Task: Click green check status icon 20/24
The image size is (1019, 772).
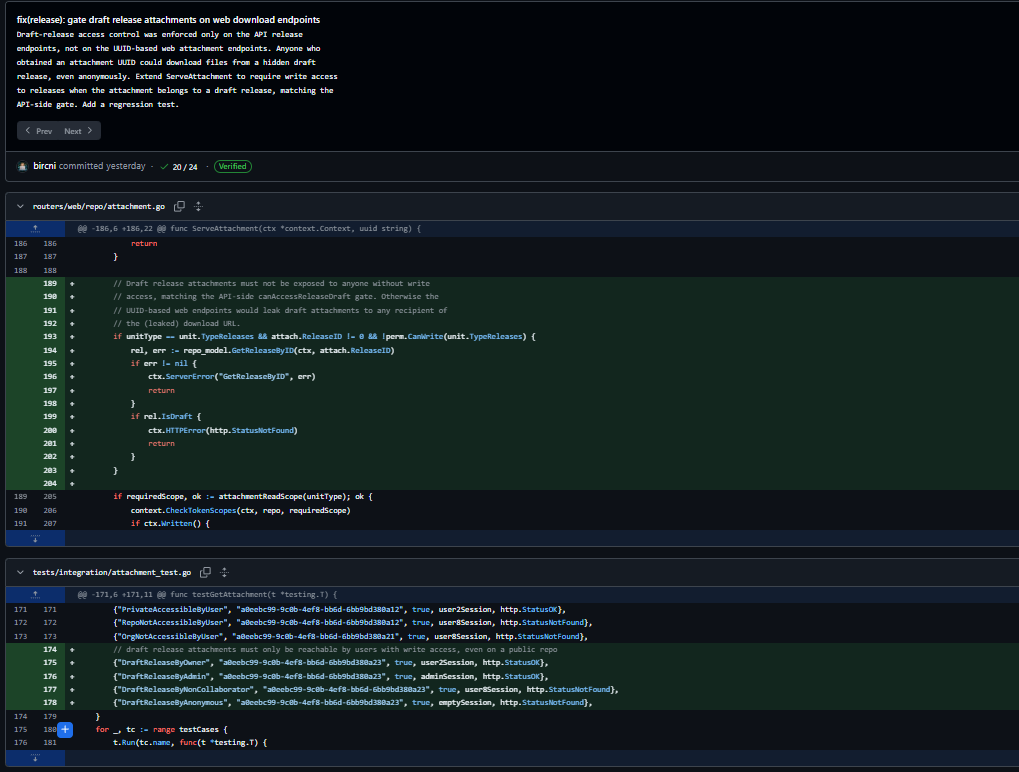Action: [164, 166]
